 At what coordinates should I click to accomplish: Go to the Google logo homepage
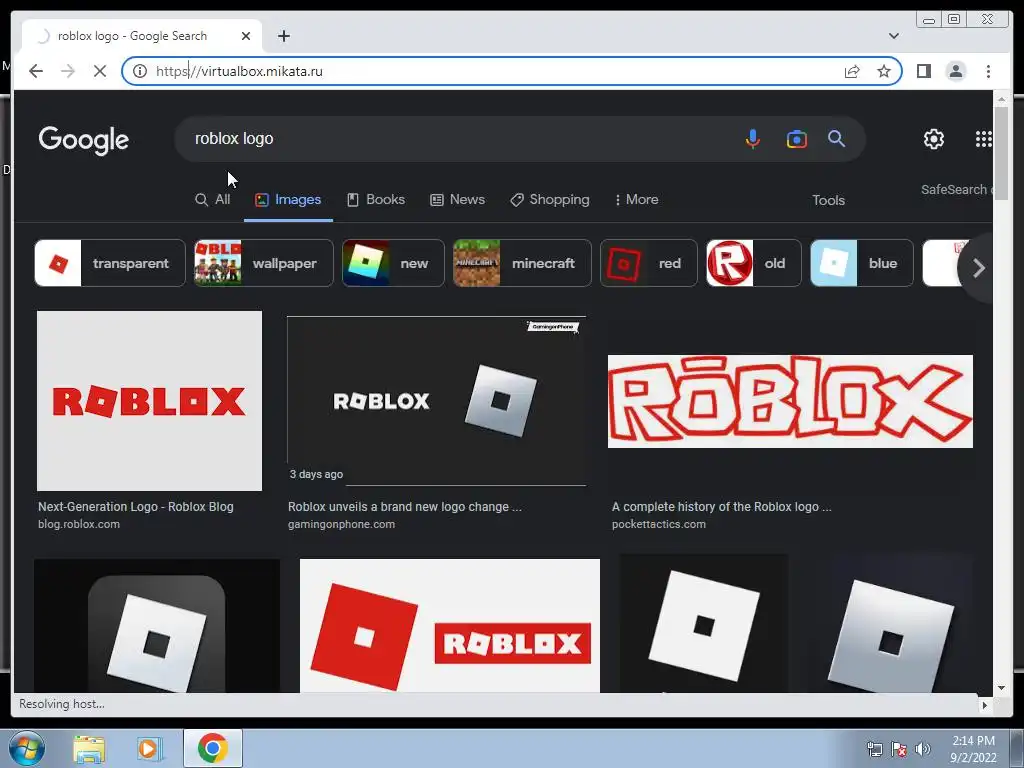tap(84, 140)
